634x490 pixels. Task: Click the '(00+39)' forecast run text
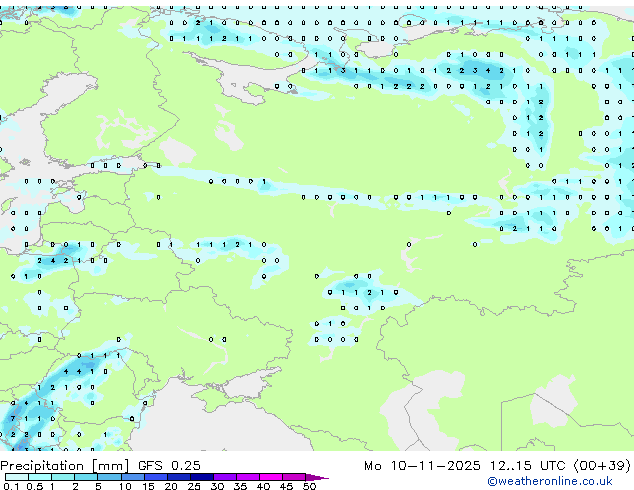click(x=602, y=466)
